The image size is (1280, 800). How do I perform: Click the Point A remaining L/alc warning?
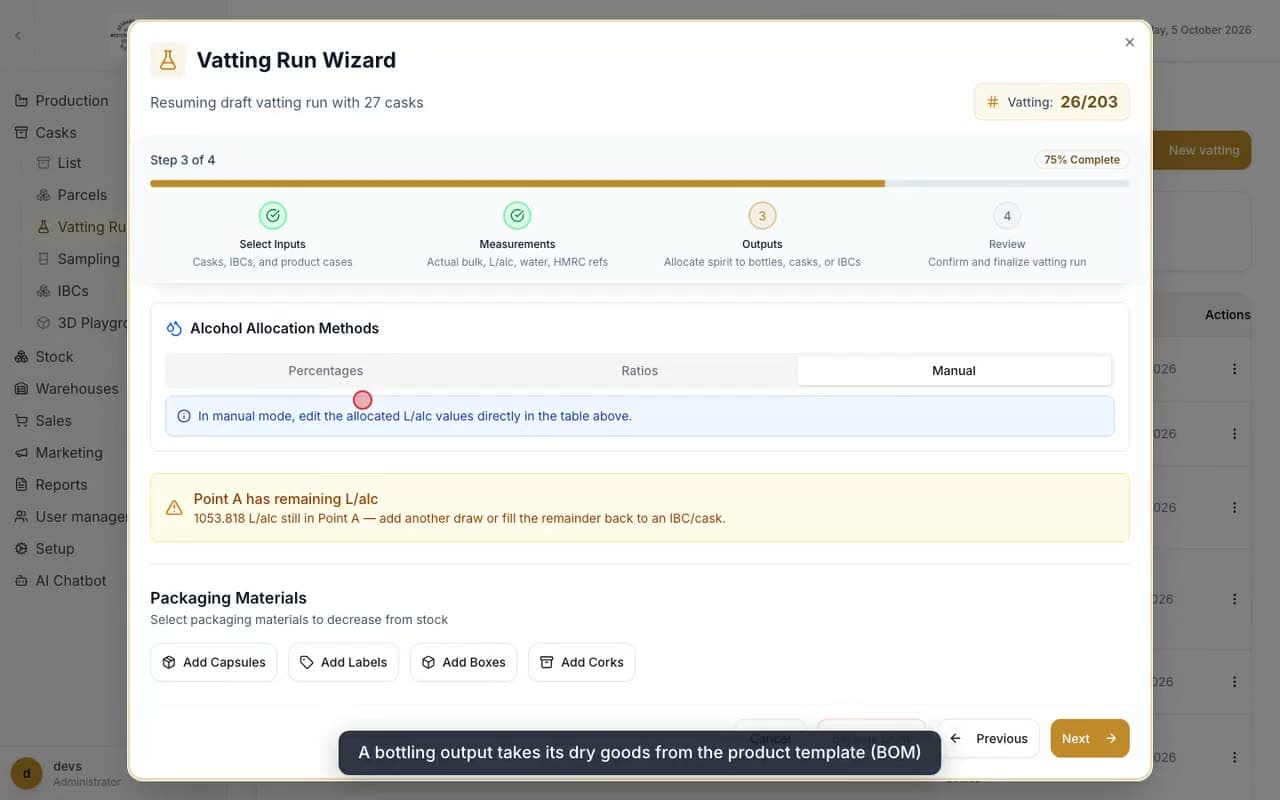tap(640, 508)
